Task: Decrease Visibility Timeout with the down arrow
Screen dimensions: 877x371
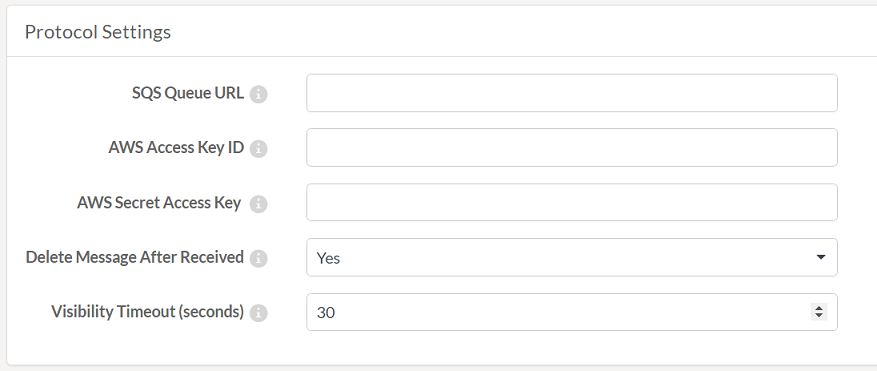Action: [819, 316]
